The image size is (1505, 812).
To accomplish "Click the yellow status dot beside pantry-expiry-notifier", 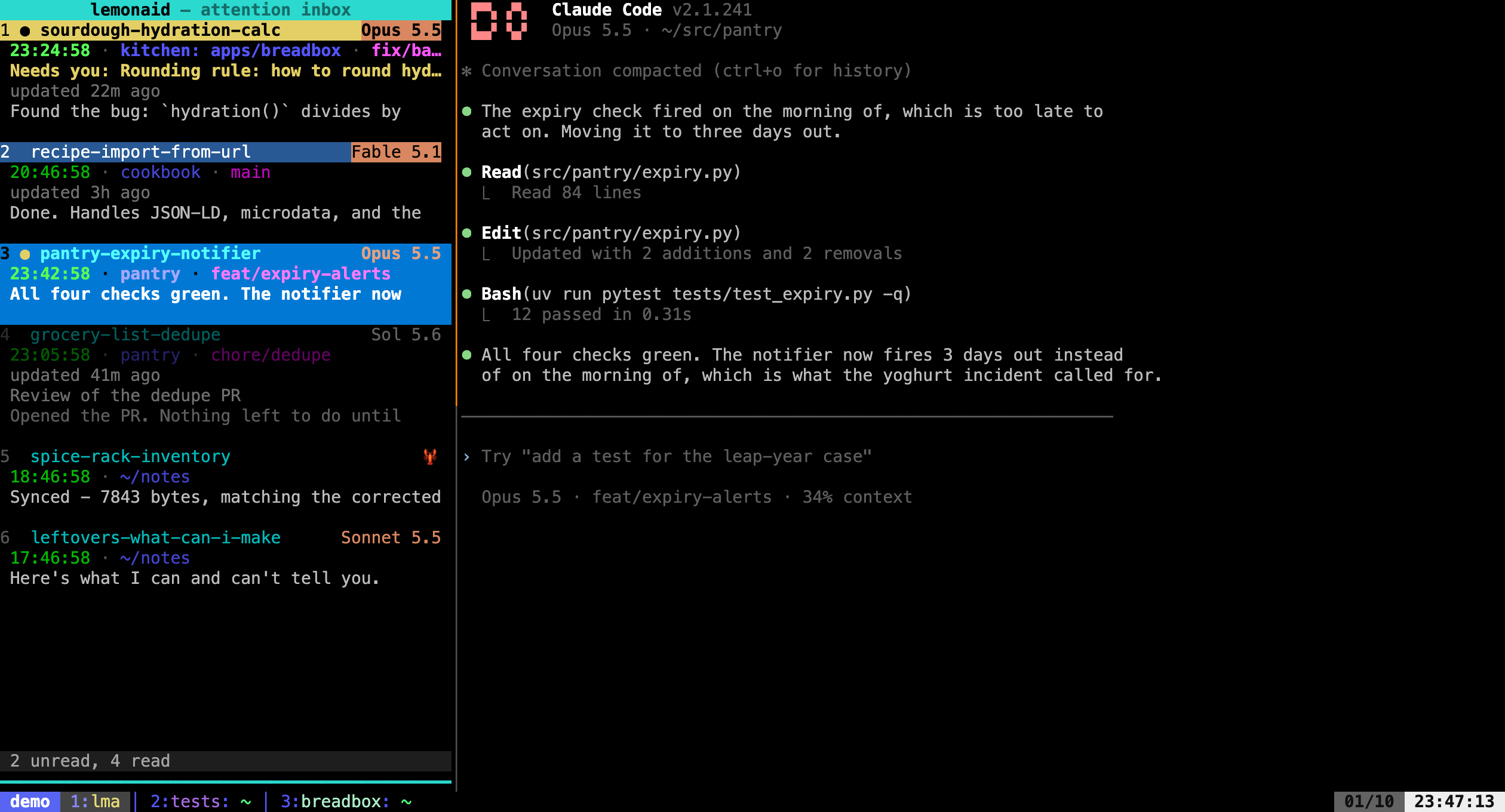I will 25,254.
